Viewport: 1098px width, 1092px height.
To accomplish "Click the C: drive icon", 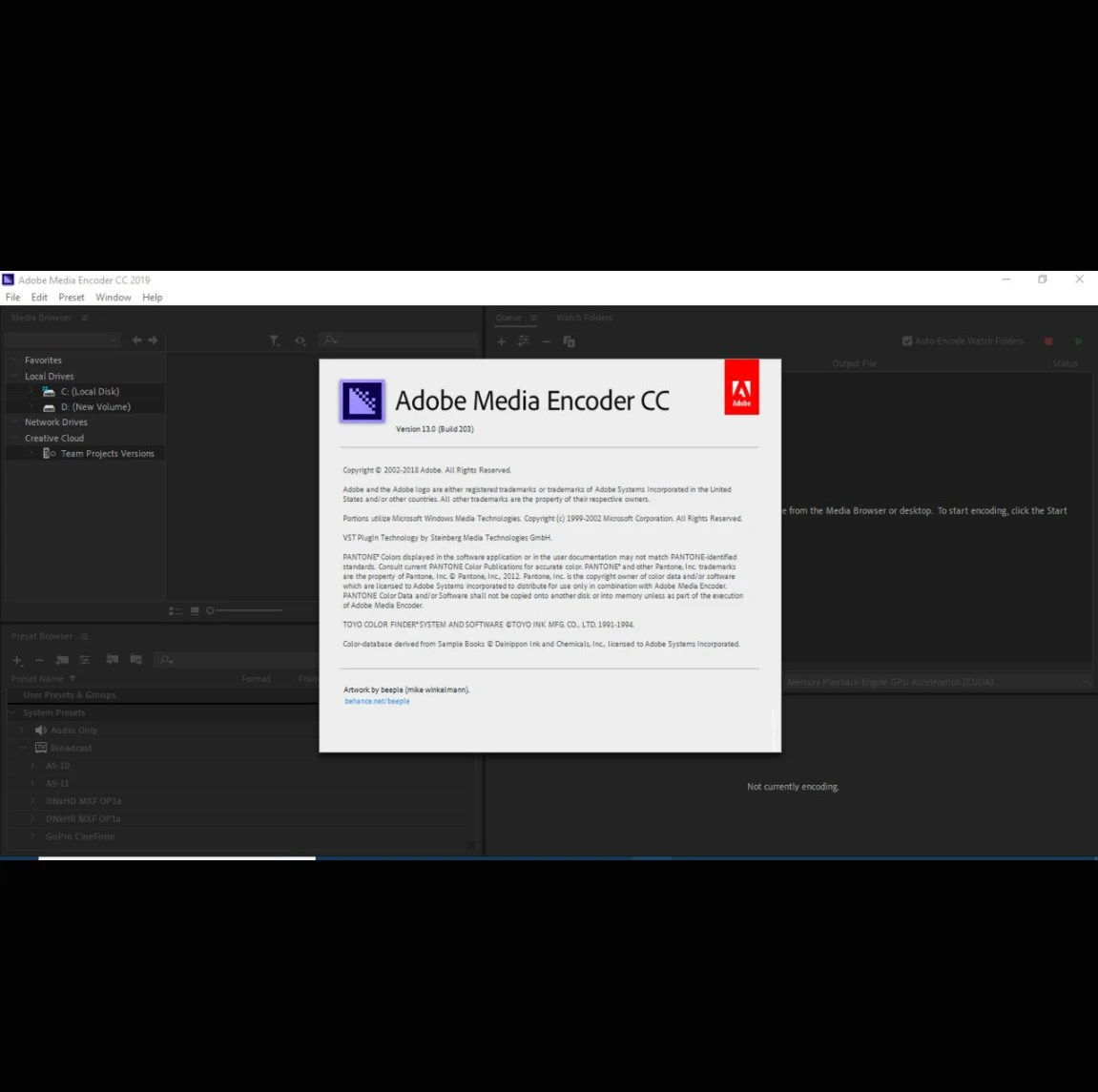I will coord(49,391).
